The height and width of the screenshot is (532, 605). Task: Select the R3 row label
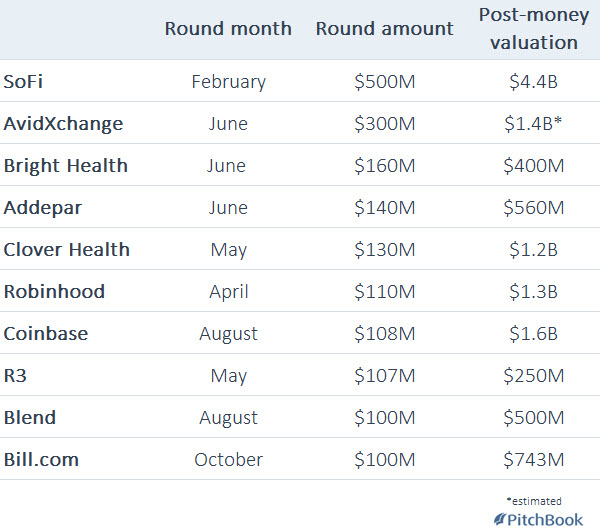[x=16, y=376]
